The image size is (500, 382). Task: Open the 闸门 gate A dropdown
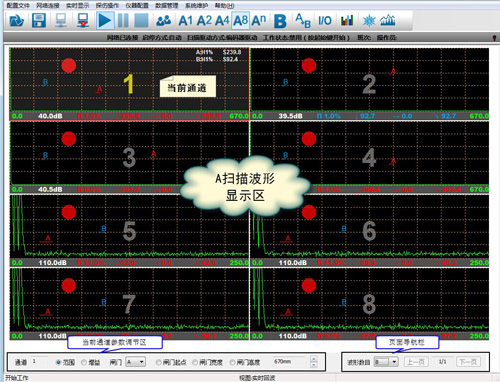[x=135, y=362]
